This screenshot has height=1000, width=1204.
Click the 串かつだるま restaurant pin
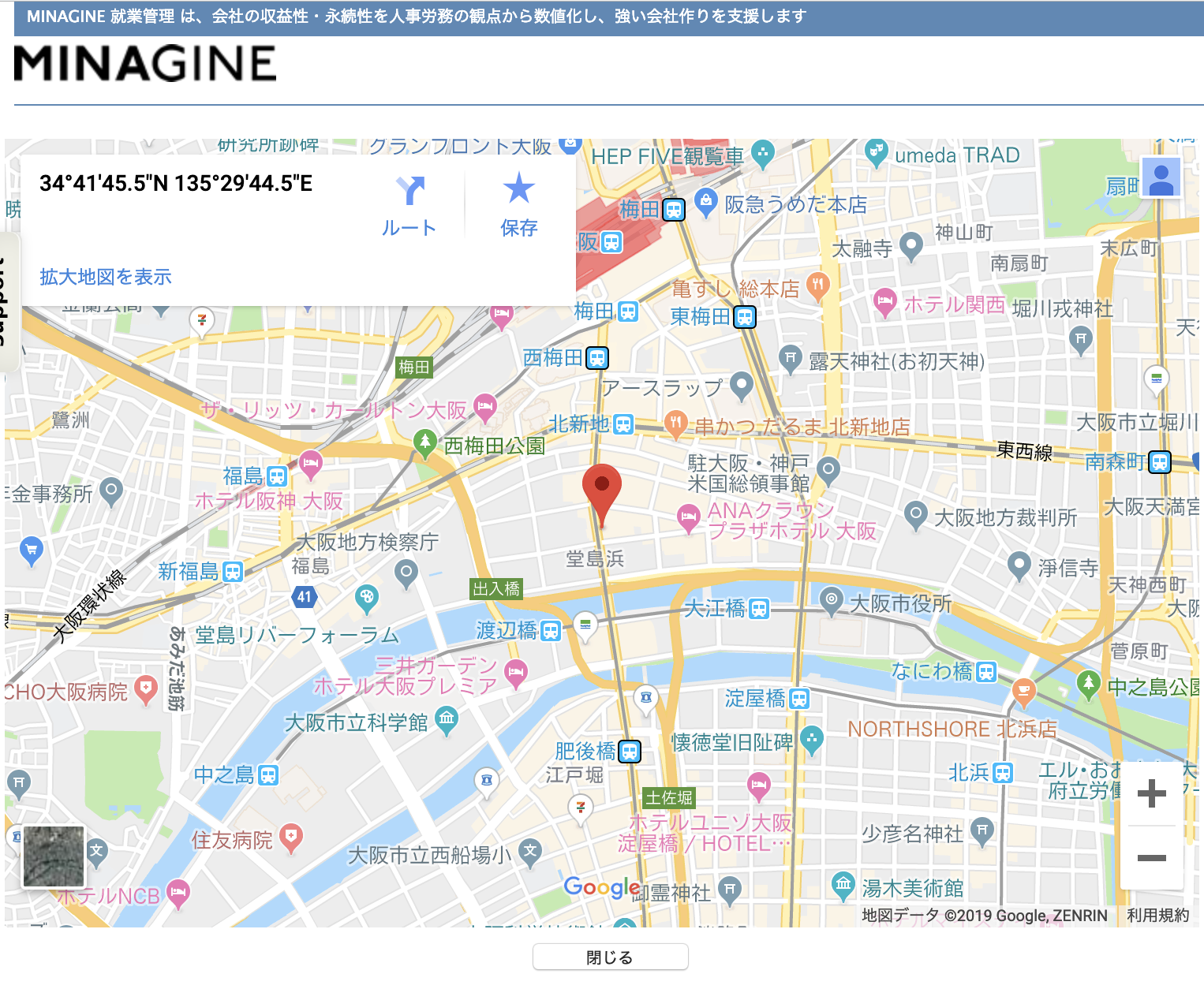point(675,424)
